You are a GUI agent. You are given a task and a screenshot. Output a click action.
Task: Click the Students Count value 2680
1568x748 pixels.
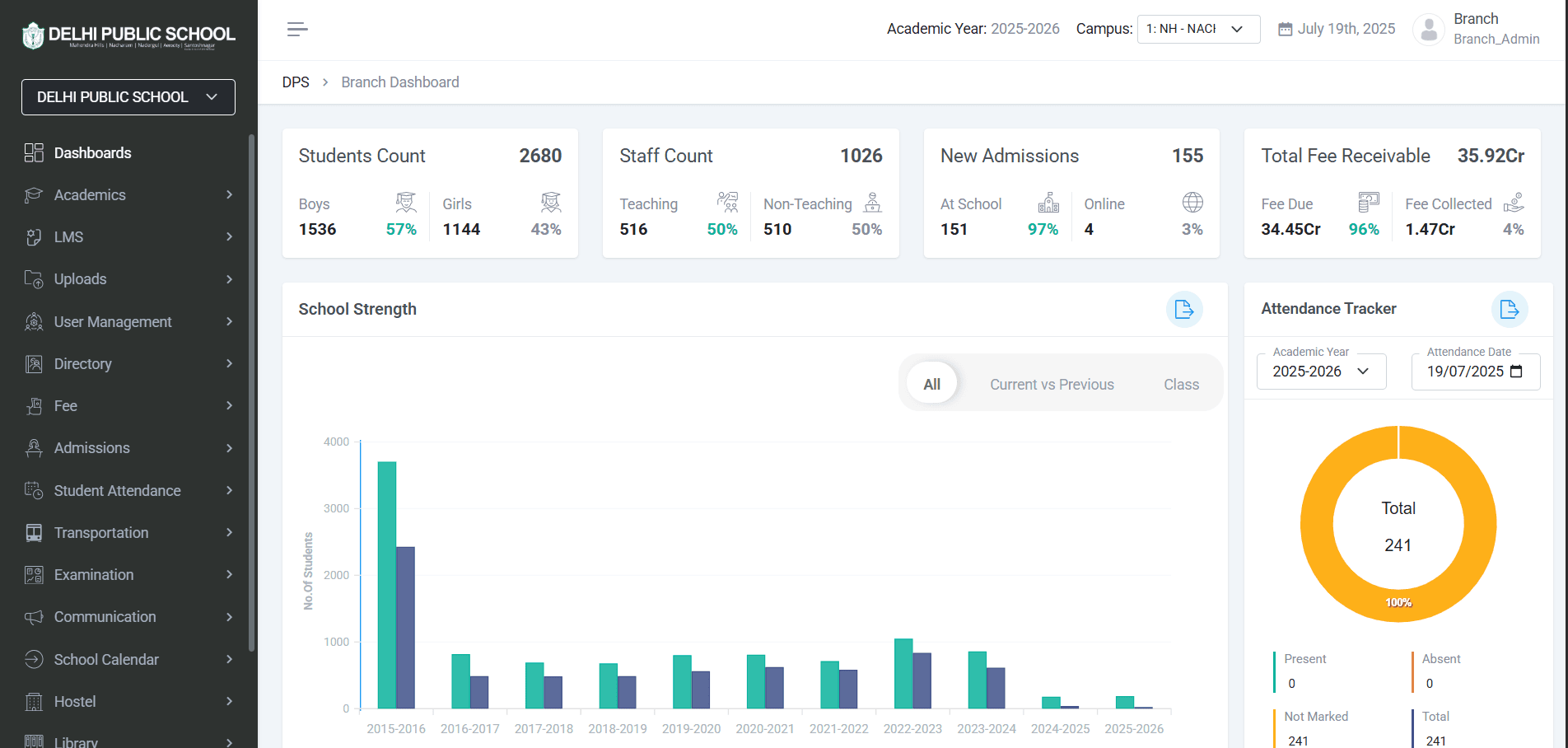pyautogui.click(x=540, y=156)
